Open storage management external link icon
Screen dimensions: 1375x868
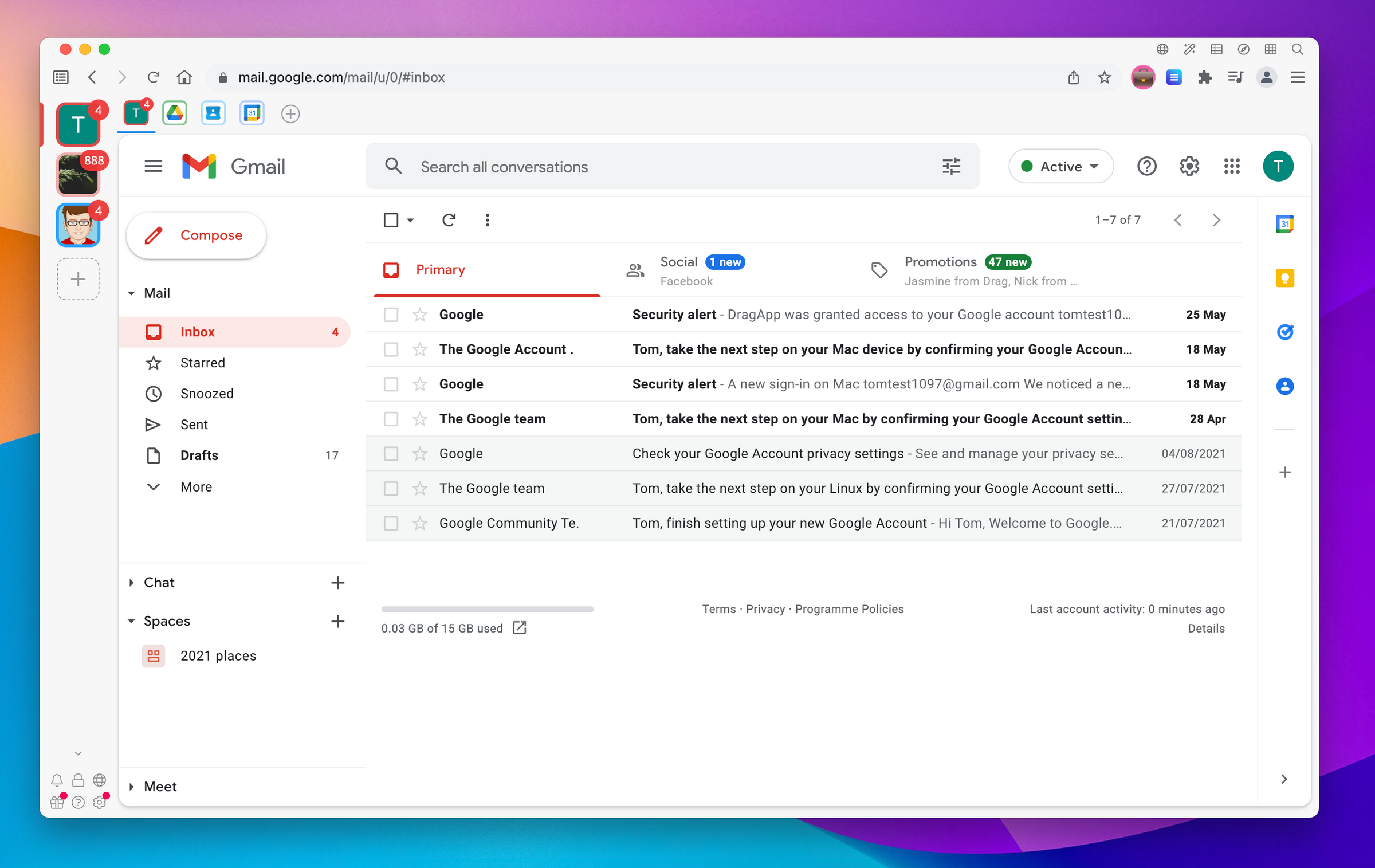(519, 628)
